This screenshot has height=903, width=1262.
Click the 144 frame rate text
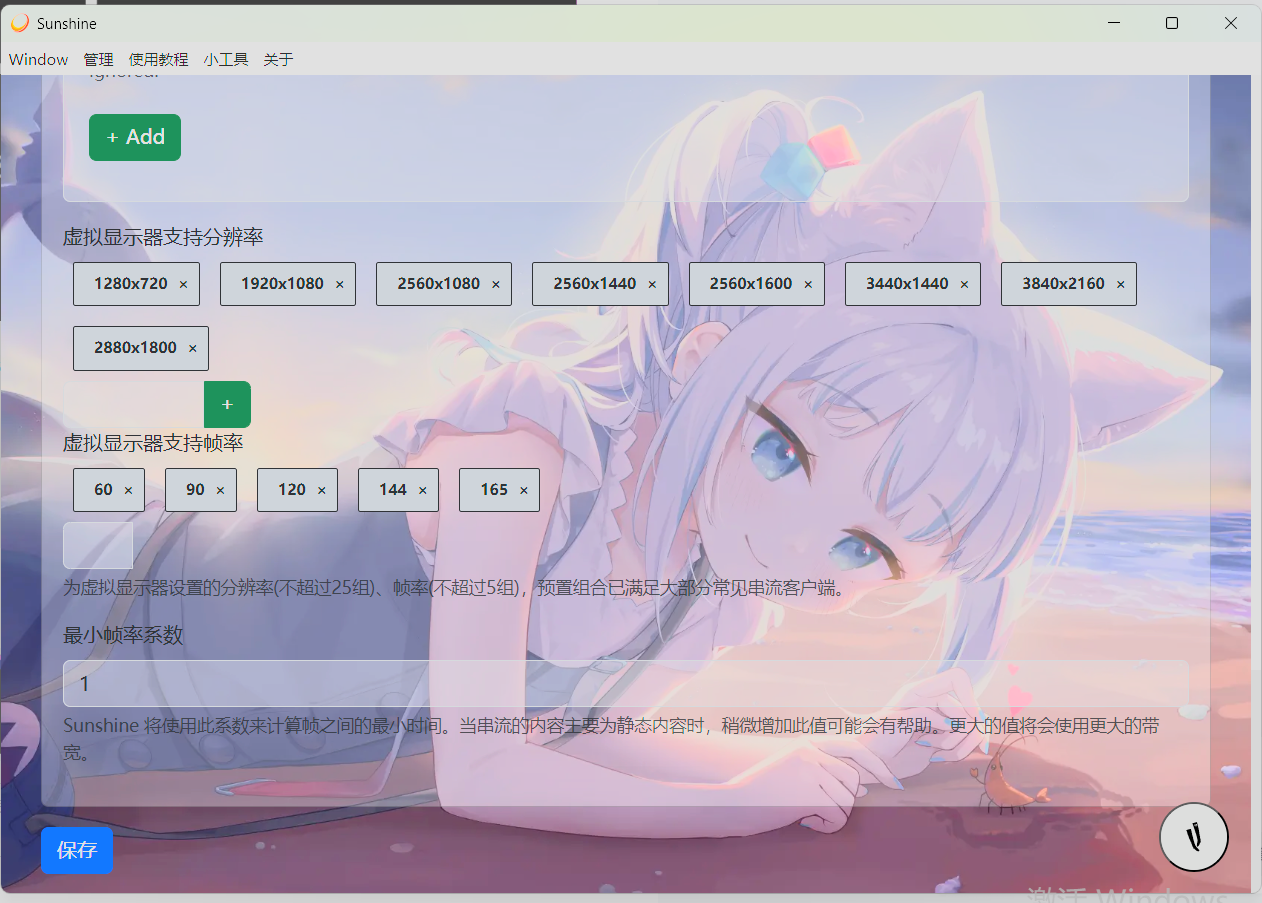[x=393, y=490]
